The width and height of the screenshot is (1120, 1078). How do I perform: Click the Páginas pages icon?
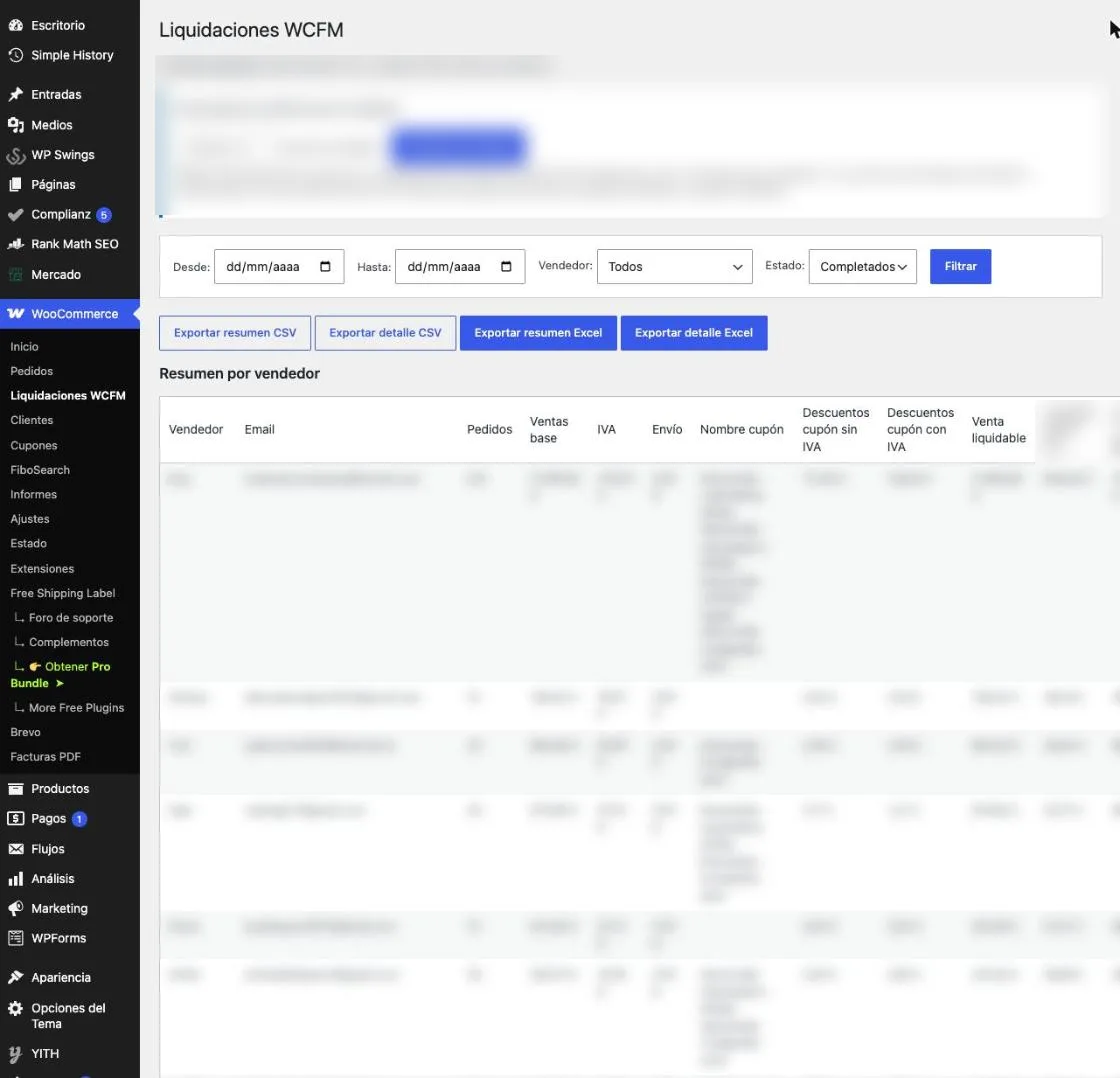[16, 185]
